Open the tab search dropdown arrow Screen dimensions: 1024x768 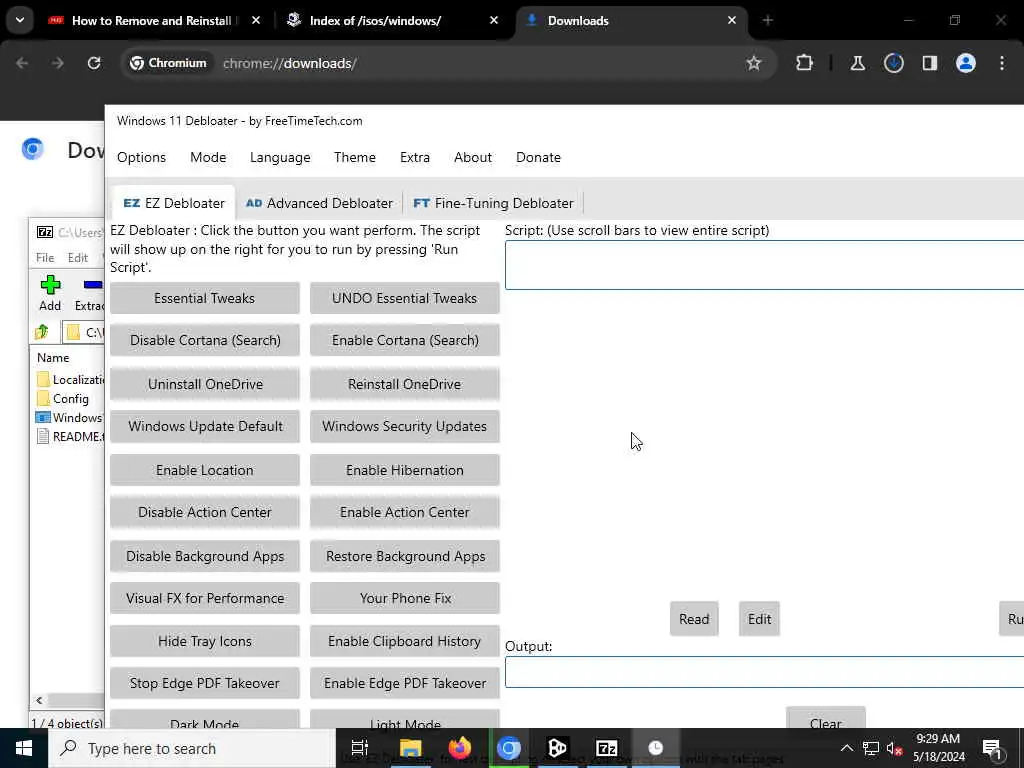point(20,20)
